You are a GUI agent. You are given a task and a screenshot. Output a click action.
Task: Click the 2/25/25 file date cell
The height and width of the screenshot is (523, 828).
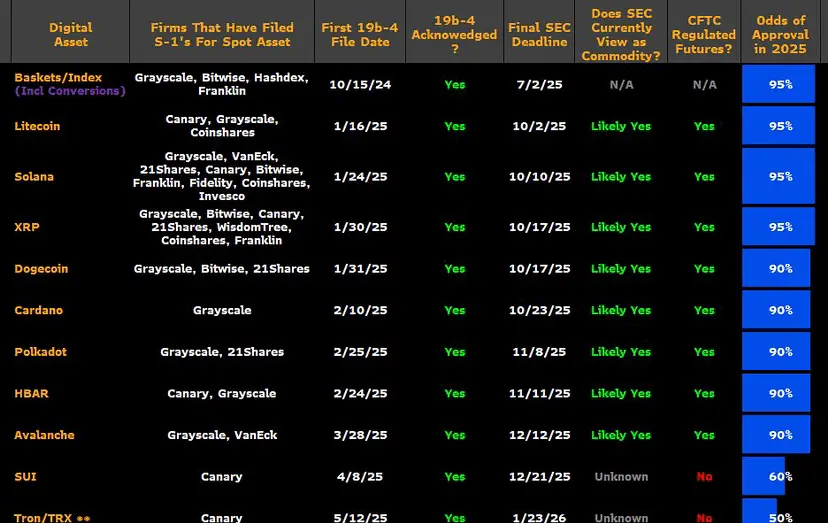click(360, 352)
